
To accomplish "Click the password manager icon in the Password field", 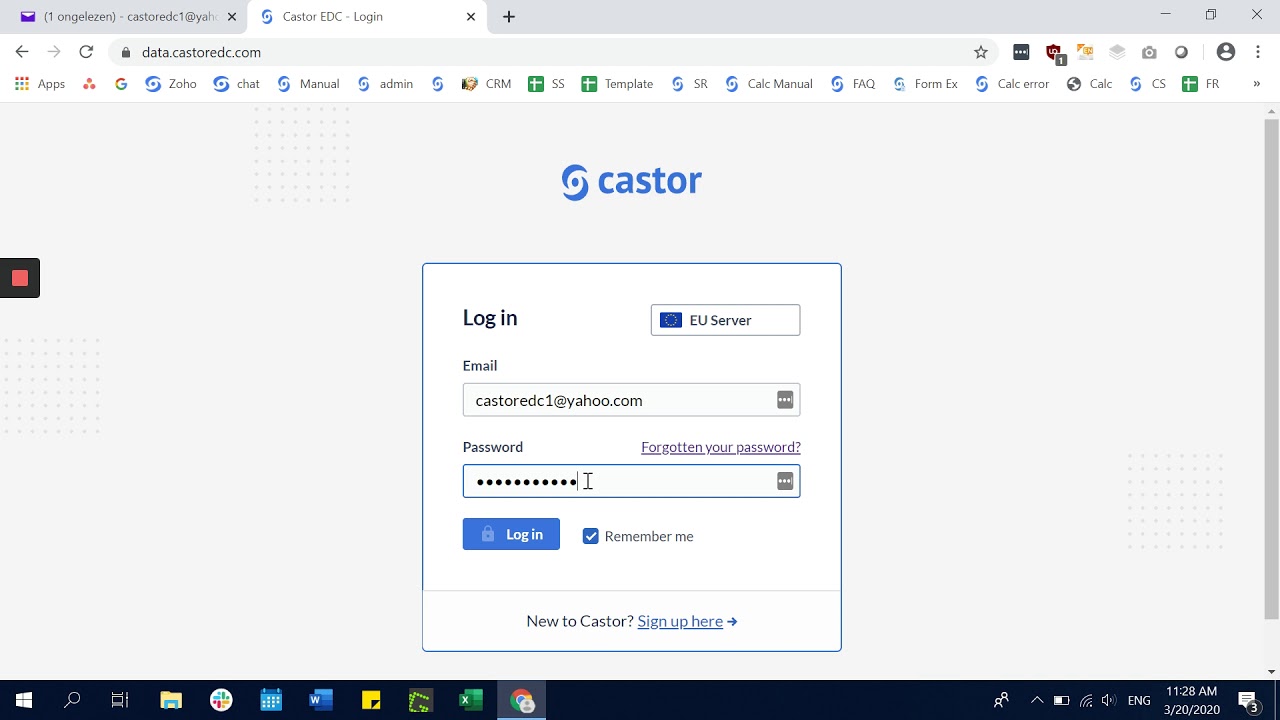I will pyautogui.click(x=785, y=481).
